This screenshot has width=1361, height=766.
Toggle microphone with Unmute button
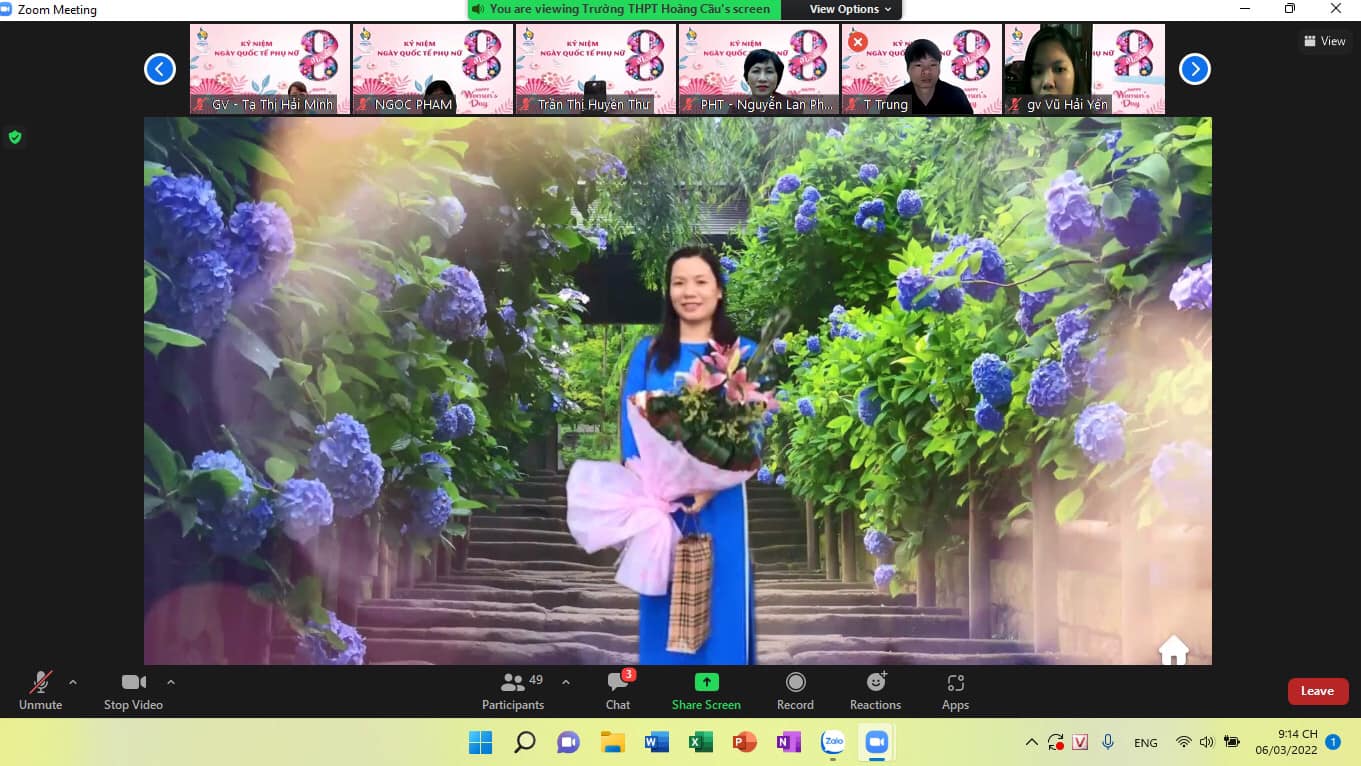pos(40,690)
